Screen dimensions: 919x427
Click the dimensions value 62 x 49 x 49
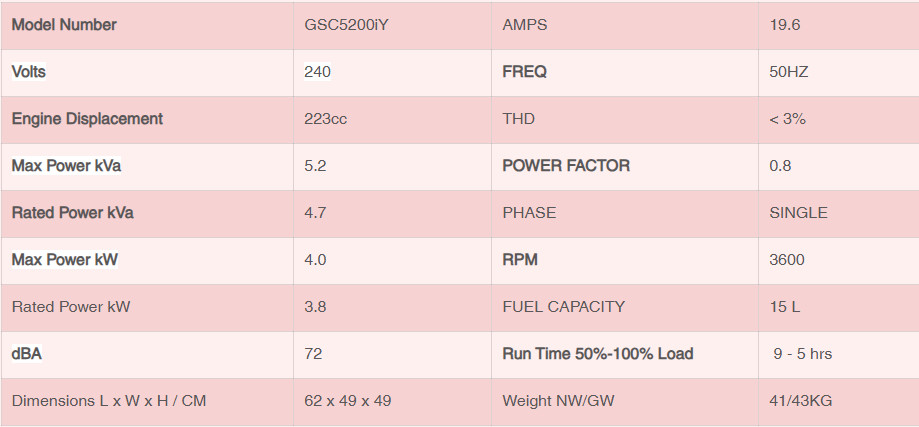[348, 401]
